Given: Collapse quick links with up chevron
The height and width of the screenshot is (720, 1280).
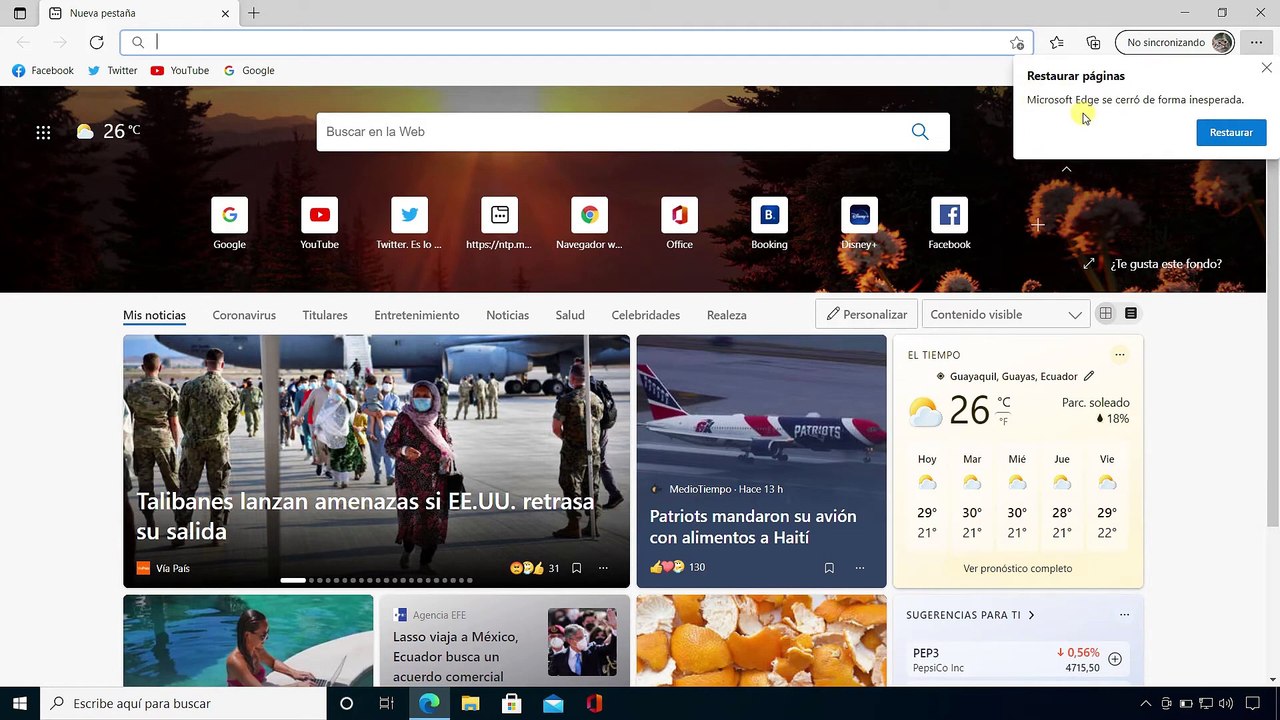Looking at the screenshot, I should tap(1066, 169).
